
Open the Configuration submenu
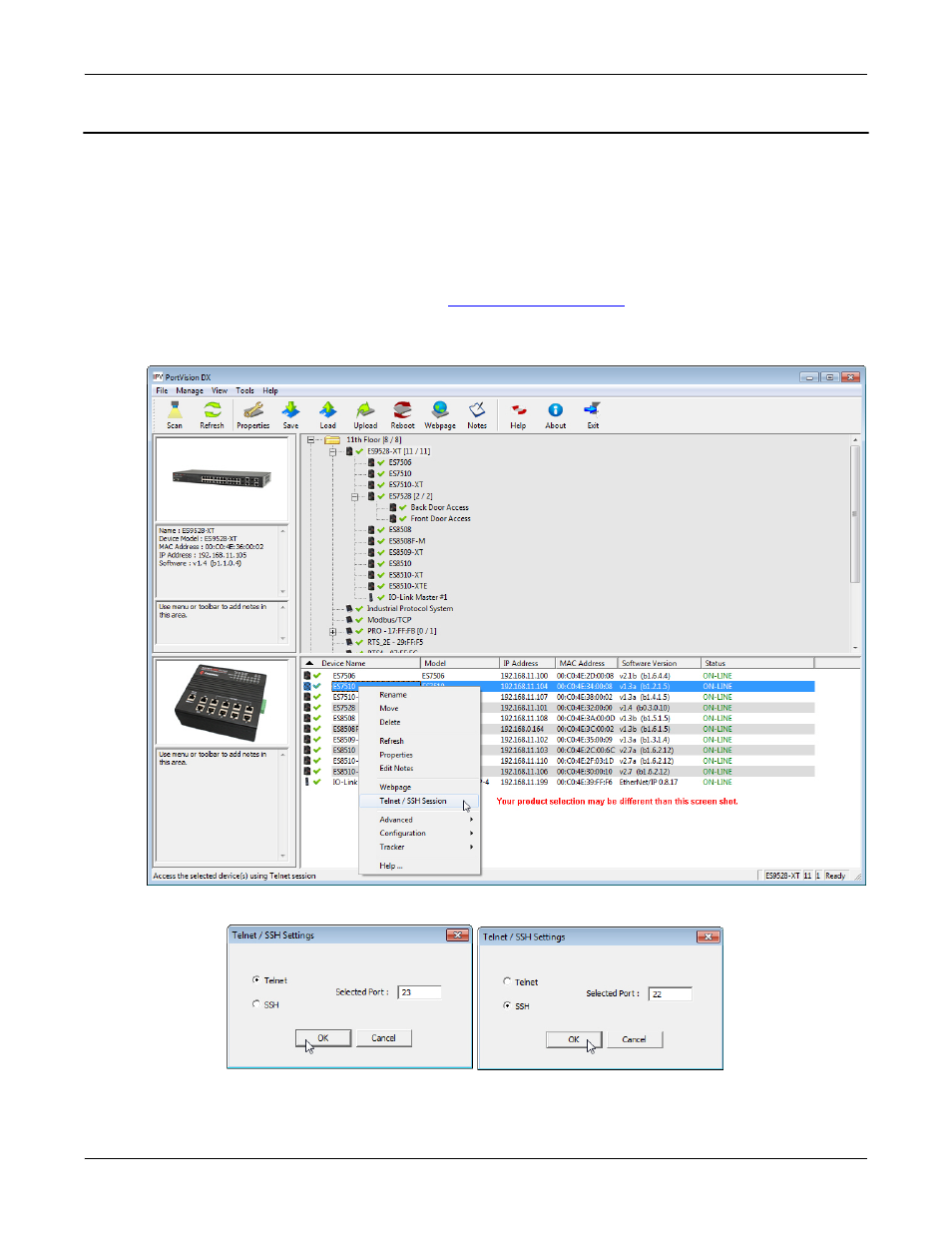(419, 833)
